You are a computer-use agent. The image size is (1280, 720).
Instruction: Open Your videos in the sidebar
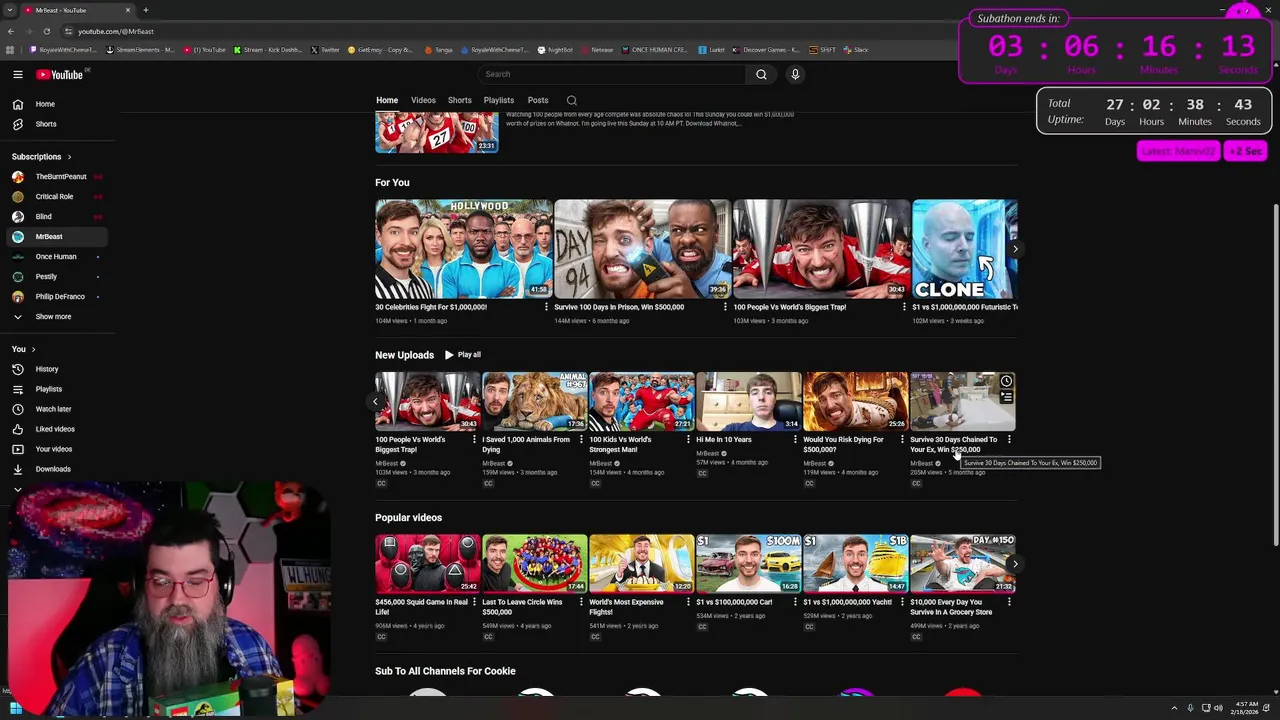pyautogui.click(x=59, y=449)
